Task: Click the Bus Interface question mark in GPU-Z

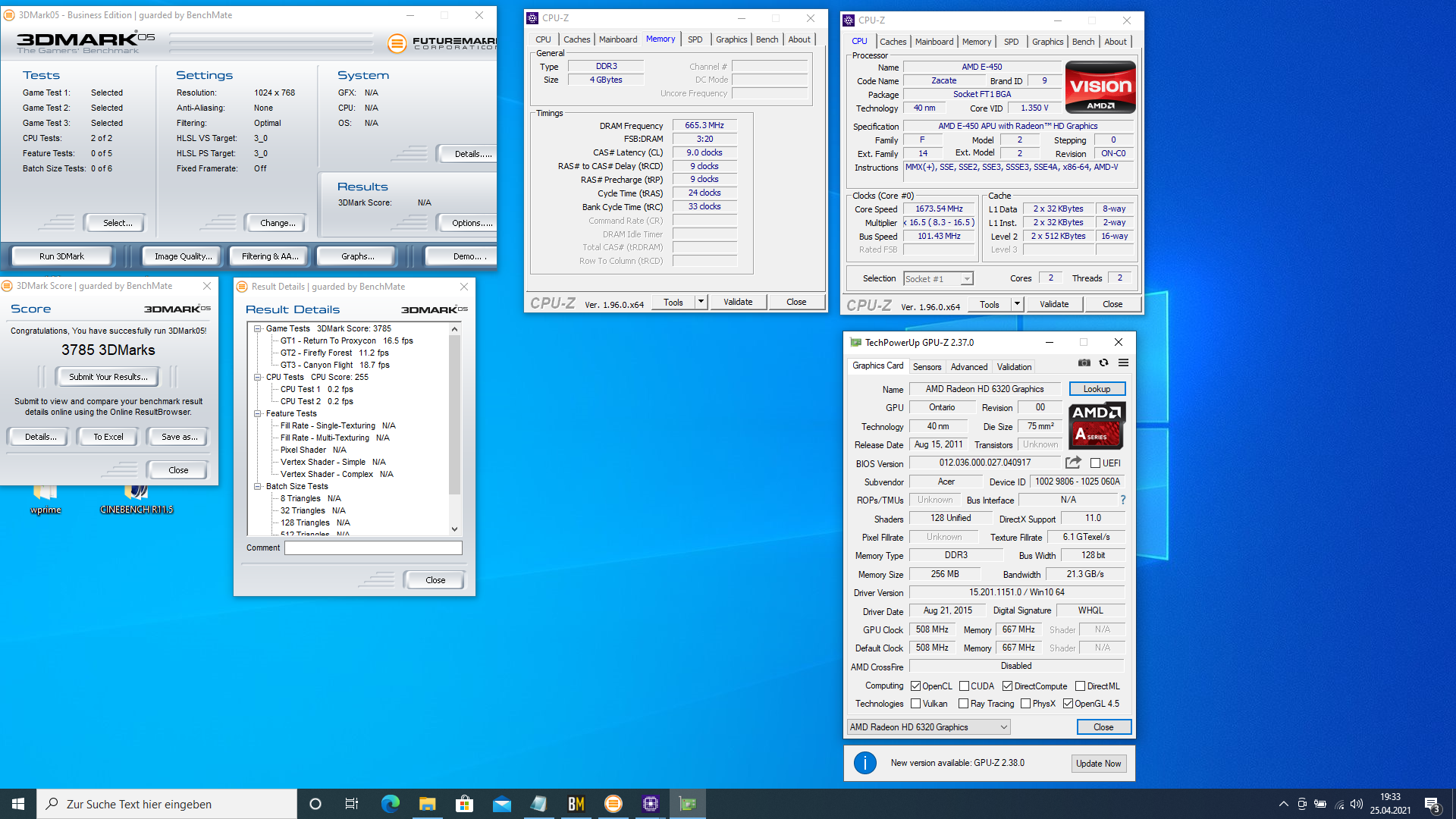Action: [x=1123, y=500]
